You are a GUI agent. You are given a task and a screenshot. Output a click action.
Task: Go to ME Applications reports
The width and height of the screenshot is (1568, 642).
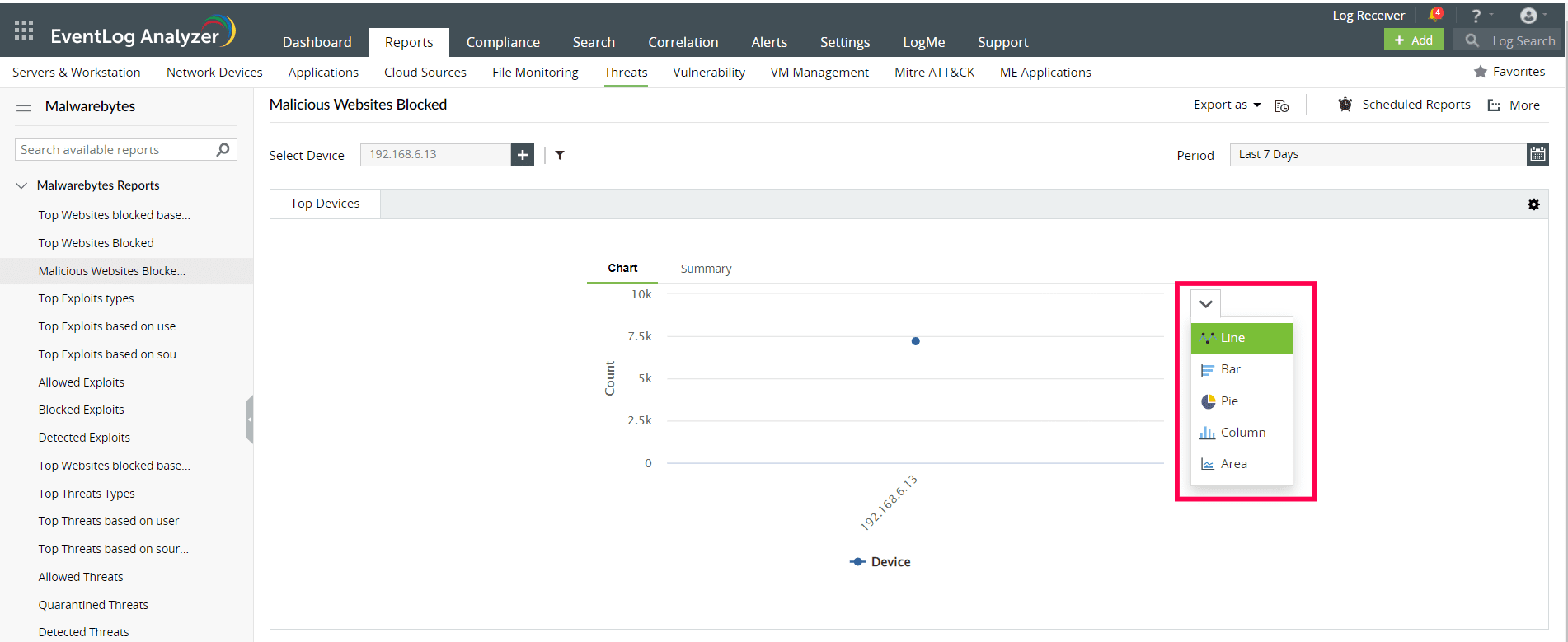click(1045, 73)
